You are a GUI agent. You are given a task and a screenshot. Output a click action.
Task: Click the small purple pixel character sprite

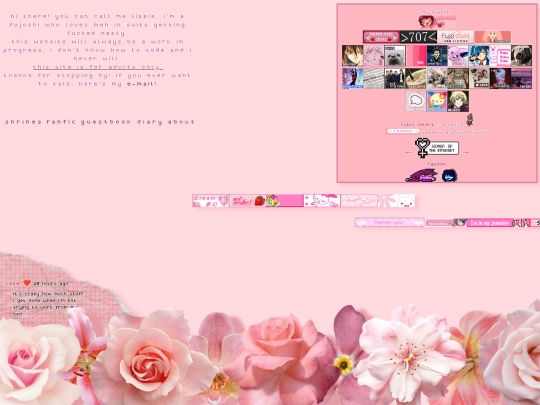pyautogui.click(x=469, y=120)
